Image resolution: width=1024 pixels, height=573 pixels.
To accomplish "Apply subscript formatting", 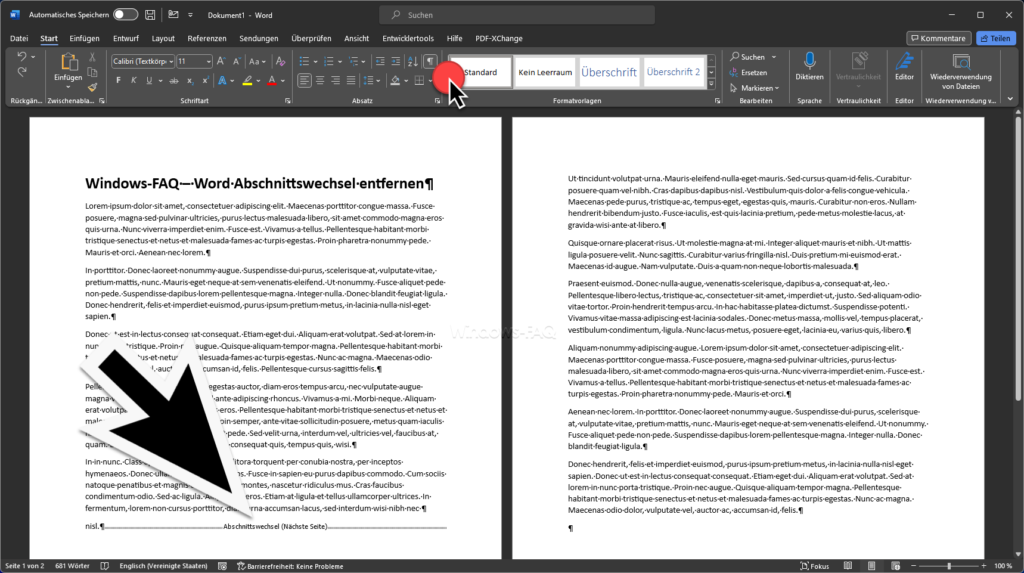I will pos(189,81).
